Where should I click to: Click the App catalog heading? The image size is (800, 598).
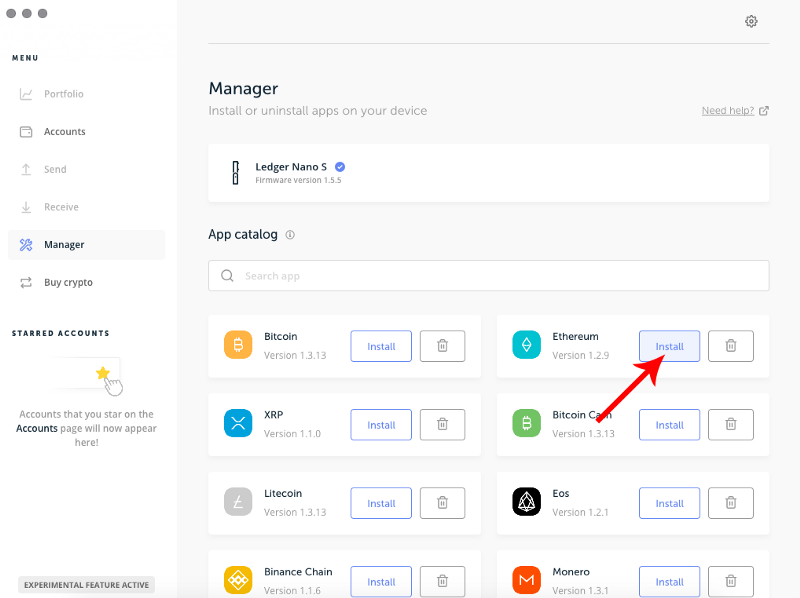click(243, 235)
